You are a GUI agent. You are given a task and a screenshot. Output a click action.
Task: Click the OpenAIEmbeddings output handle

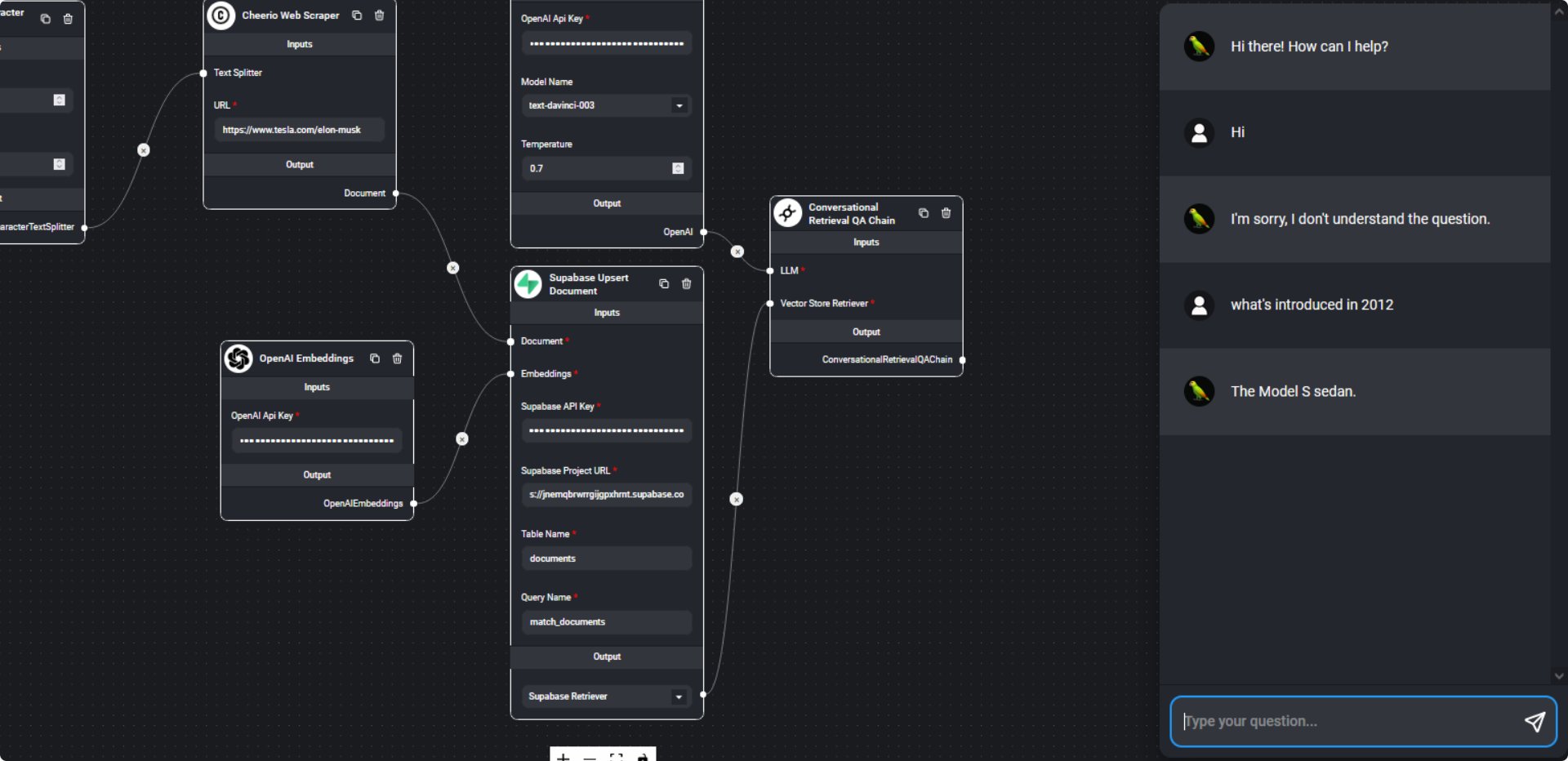coord(413,504)
